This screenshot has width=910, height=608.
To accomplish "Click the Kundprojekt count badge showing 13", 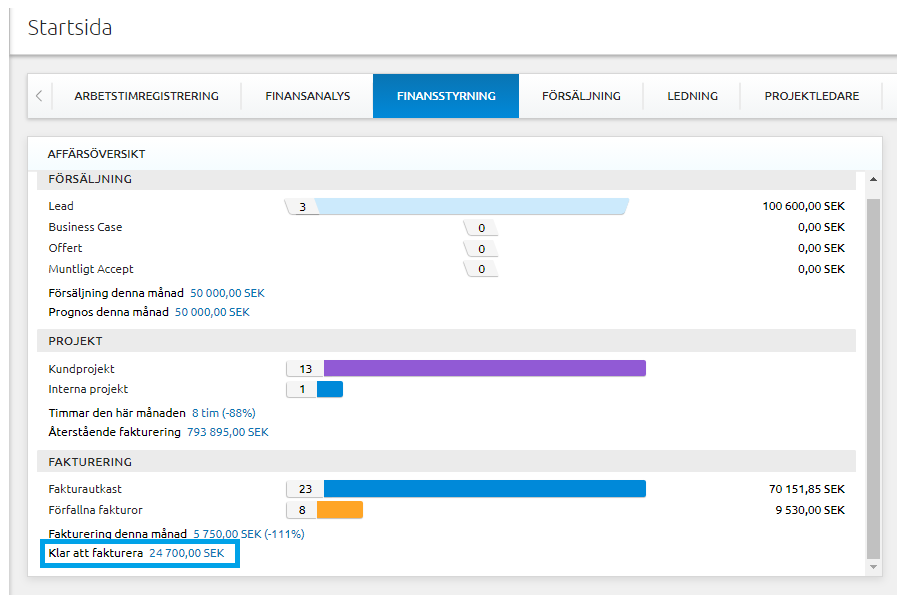I will coord(305,369).
